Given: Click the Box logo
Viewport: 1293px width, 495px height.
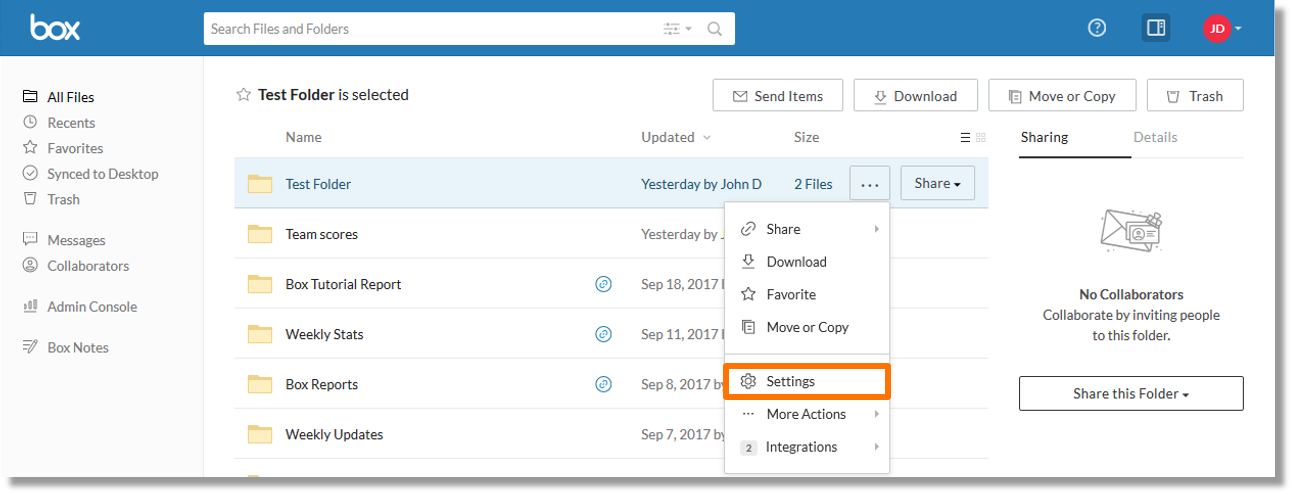Looking at the screenshot, I should 55,28.
